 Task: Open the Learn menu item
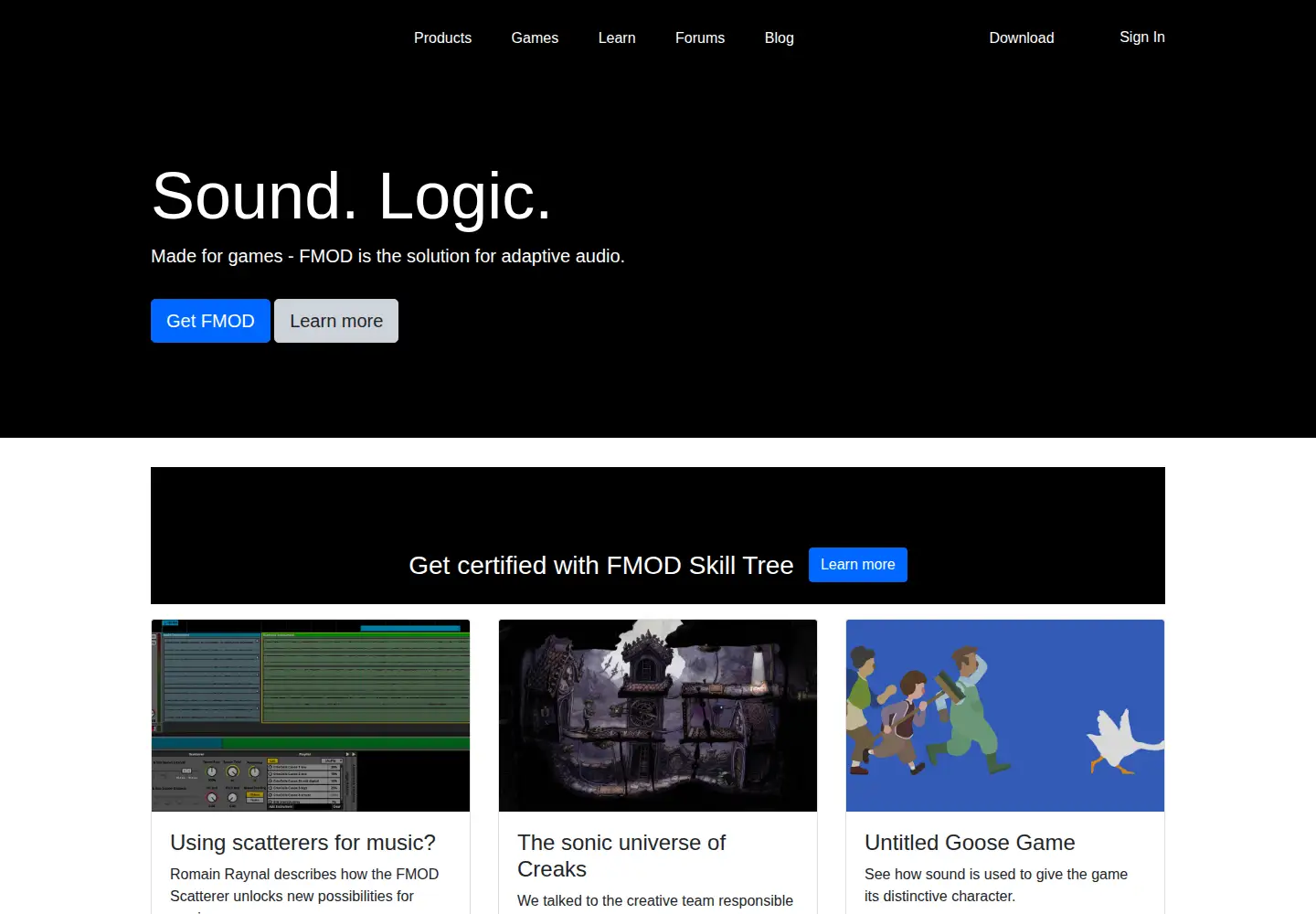click(617, 37)
